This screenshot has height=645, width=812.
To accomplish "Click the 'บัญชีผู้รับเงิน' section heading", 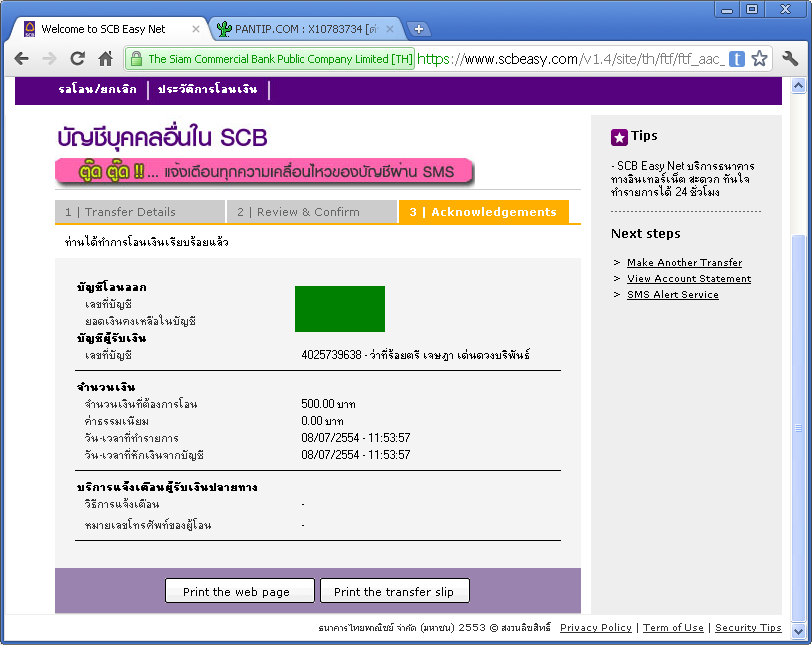I will (112, 339).
